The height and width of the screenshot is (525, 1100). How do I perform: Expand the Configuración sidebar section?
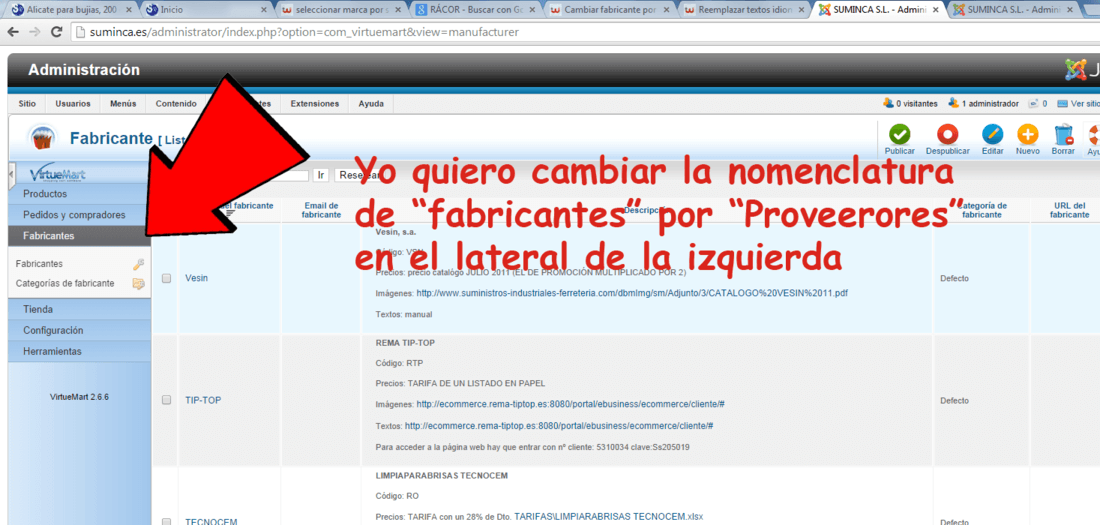point(80,330)
